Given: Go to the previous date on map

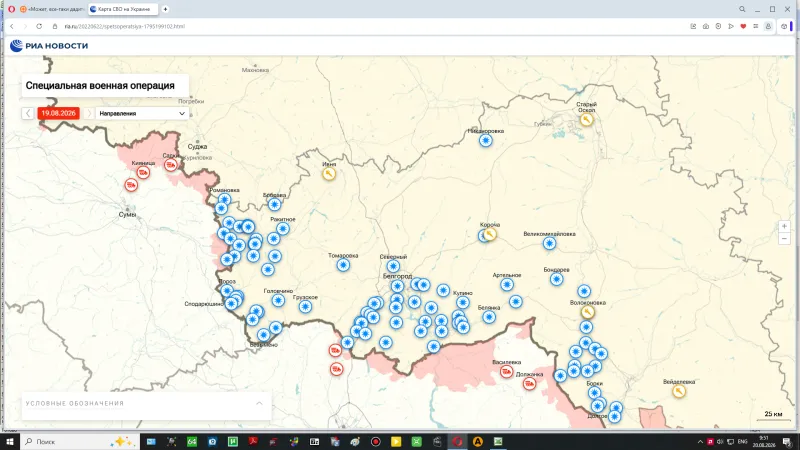Looking at the screenshot, I should coord(28,113).
